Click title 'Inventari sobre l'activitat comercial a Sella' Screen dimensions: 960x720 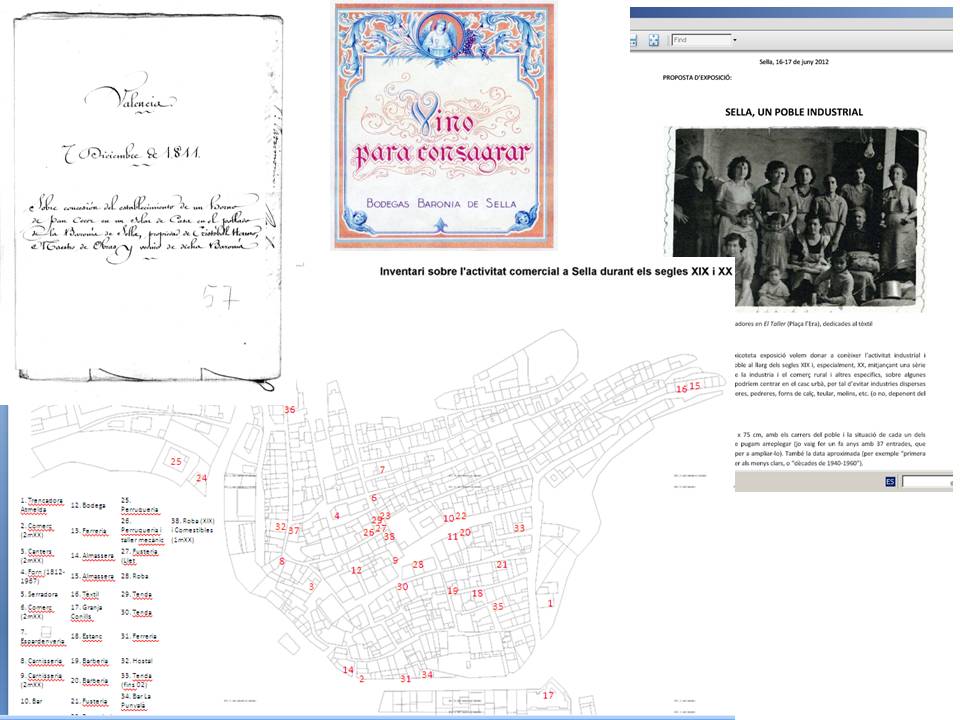[556, 271]
